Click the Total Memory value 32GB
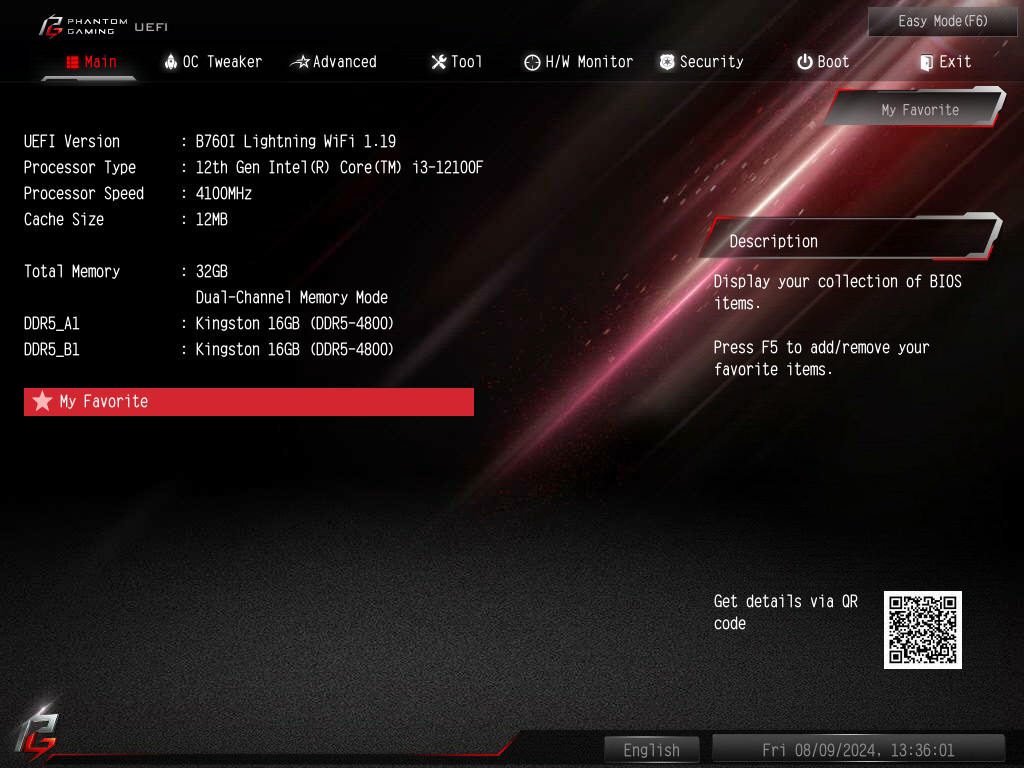Viewport: 1024px width, 768px height. tap(212, 272)
